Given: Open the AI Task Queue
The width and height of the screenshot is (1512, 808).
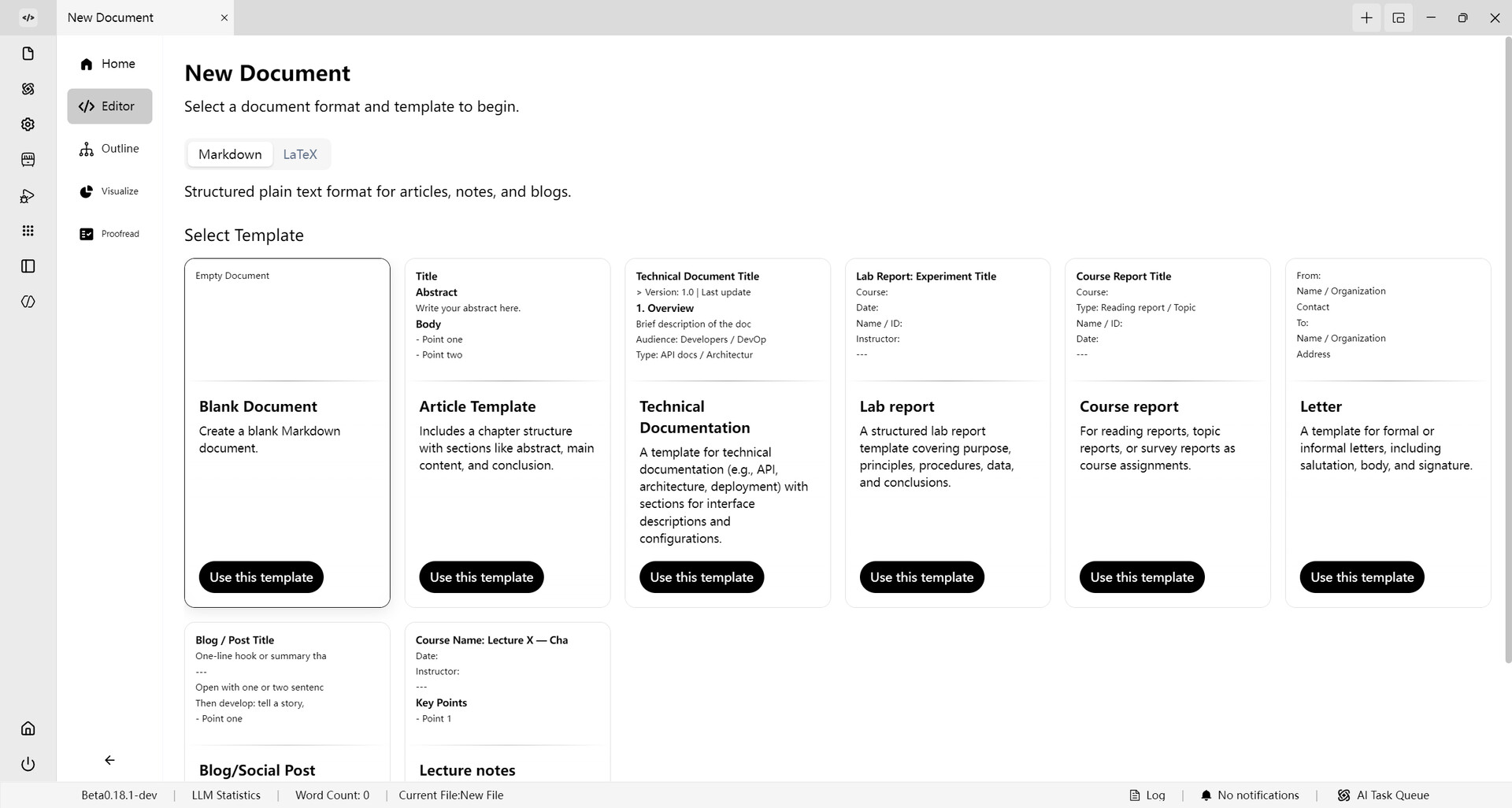Looking at the screenshot, I should pos(1384,795).
